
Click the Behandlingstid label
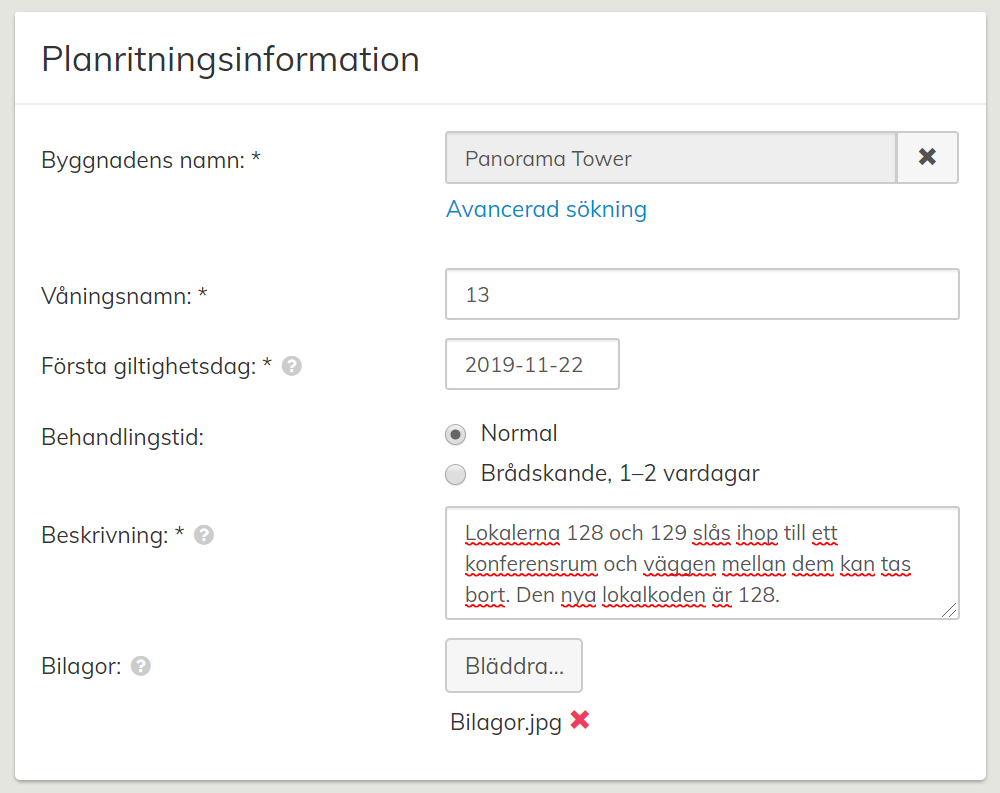tap(122, 437)
